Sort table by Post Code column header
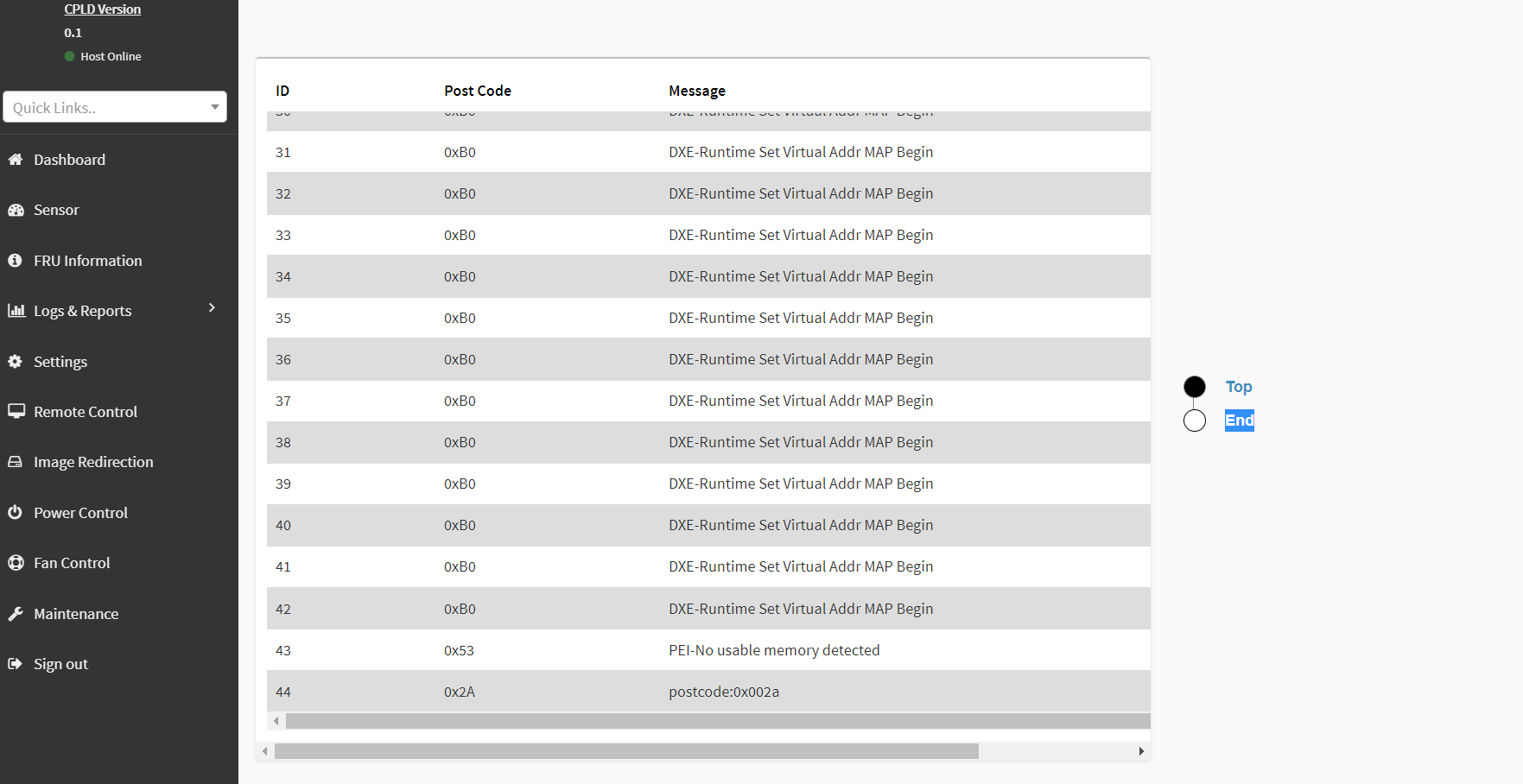This screenshot has width=1523, height=784. [478, 91]
